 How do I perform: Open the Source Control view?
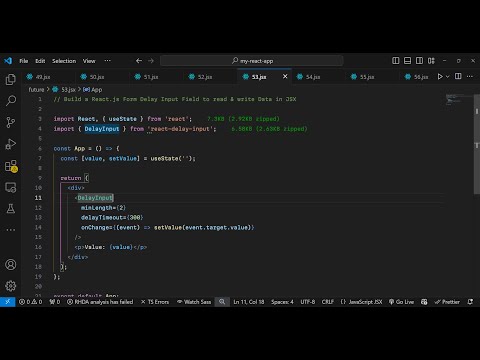coord(11,122)
